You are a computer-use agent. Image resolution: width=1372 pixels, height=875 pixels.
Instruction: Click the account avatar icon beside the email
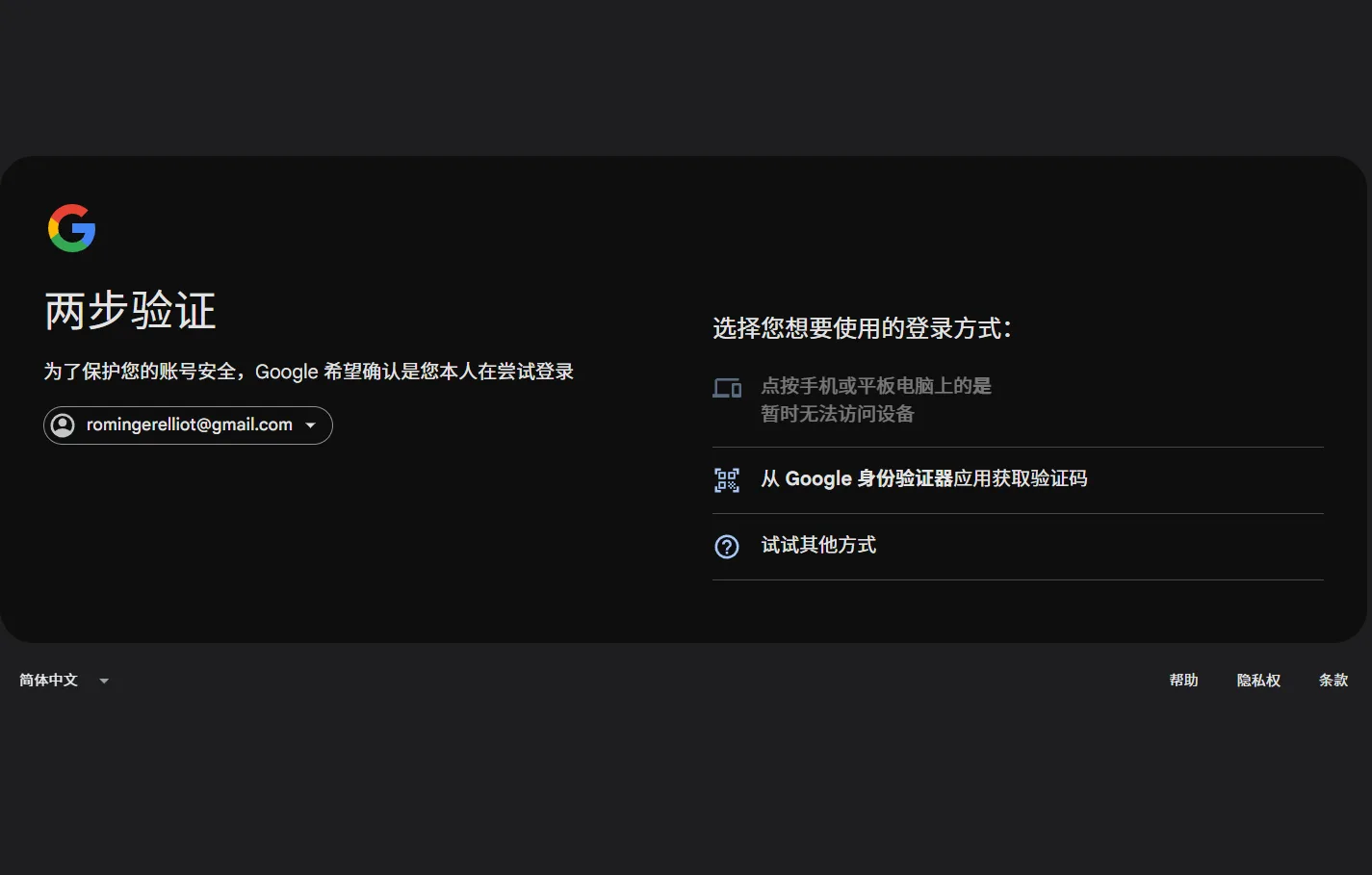63,425
